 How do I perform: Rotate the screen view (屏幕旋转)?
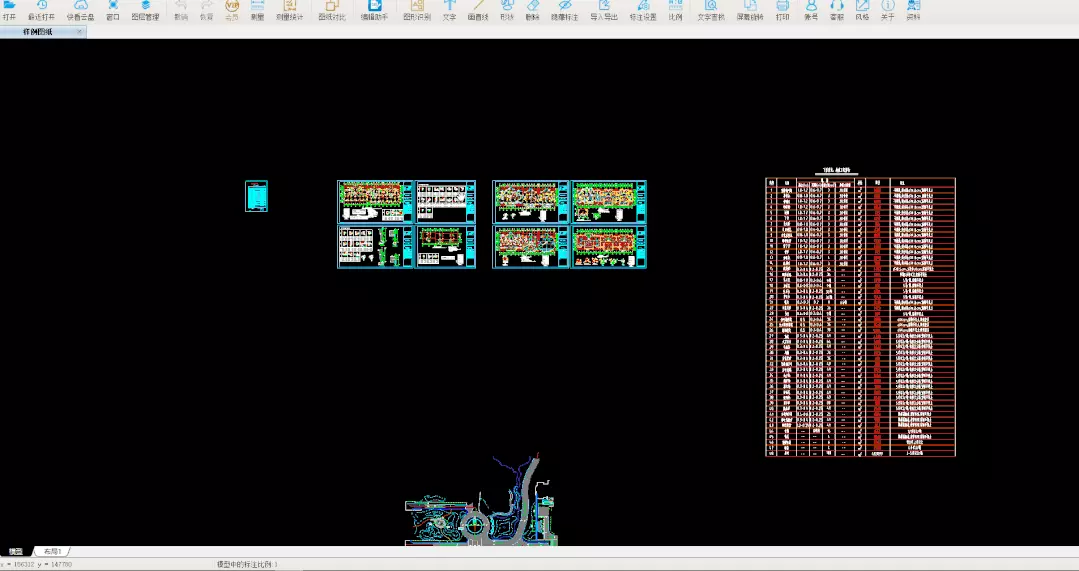[x=750, y=10]
